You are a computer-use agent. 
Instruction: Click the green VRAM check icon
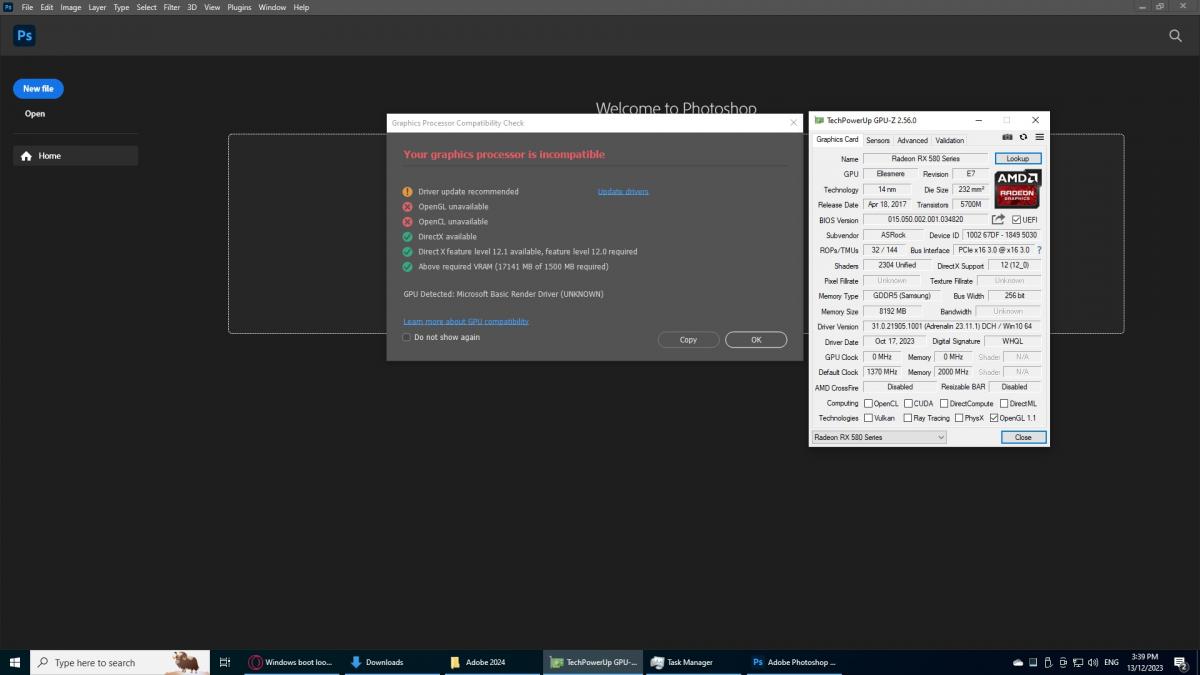407,267
